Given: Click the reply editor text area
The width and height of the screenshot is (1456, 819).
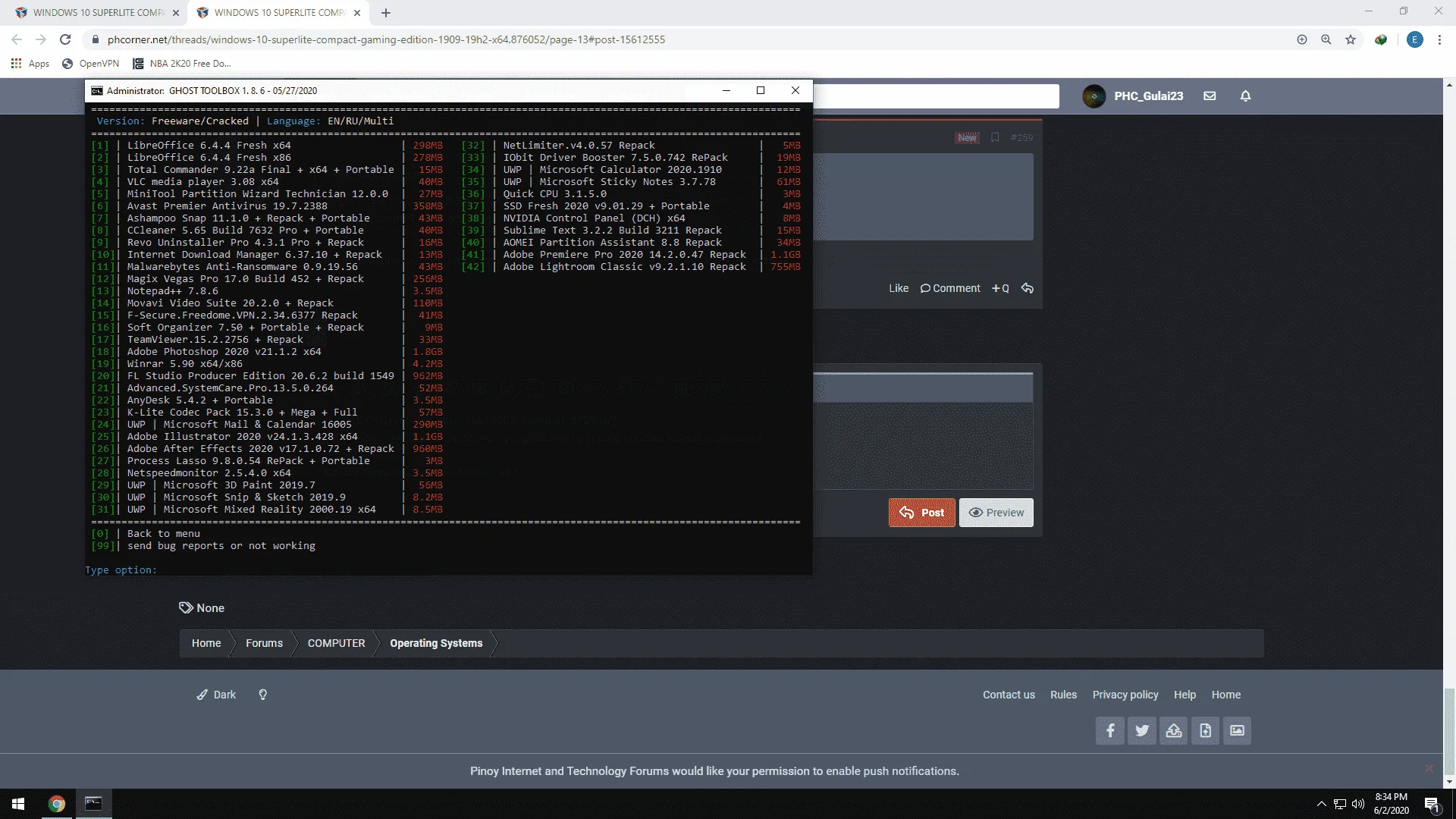Looking at the screenshot, I should coord(923,446).
